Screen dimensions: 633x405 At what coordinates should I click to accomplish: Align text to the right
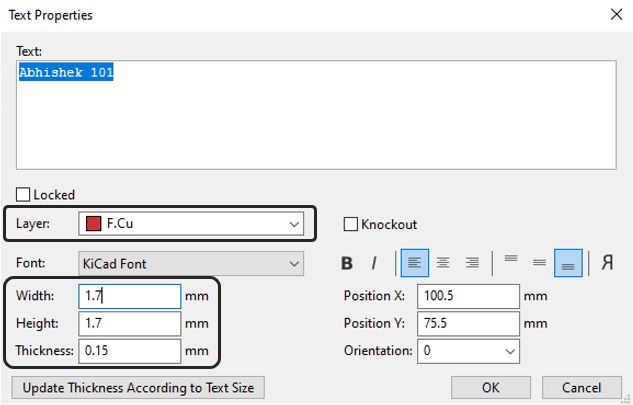(472, 263)
